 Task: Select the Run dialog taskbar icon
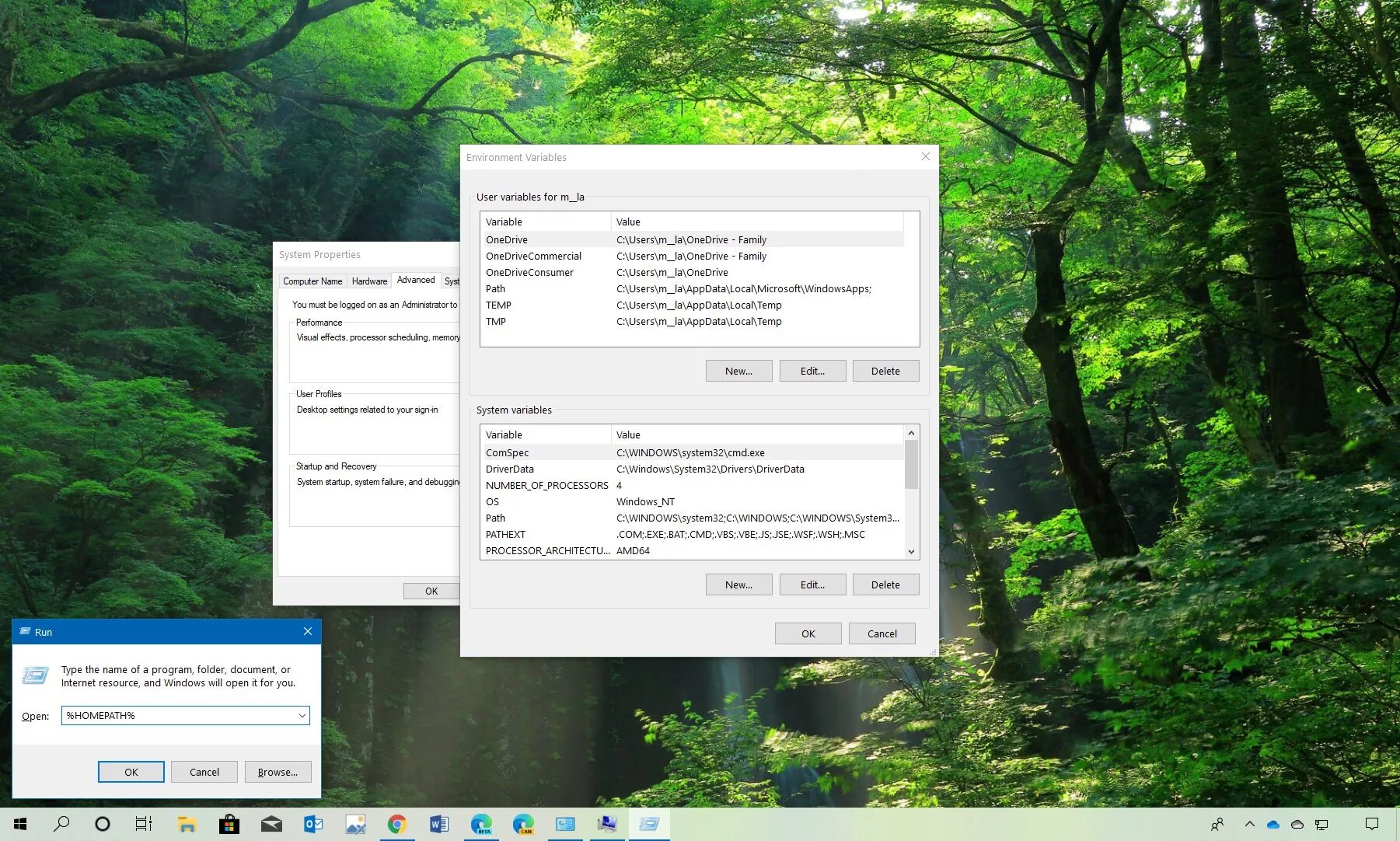pyautogui.click(x=649, y=824)
